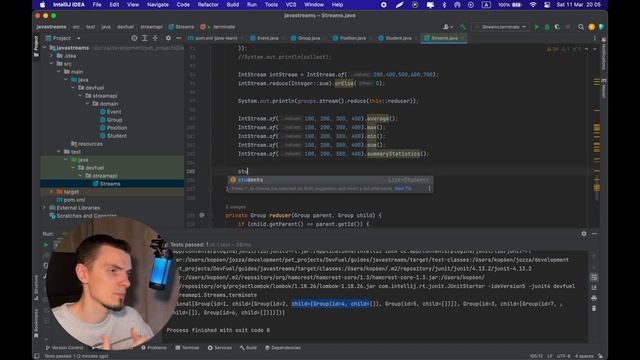Expand the .idea folder
This screenshot has width=640, height=360.
click(51, 56)
